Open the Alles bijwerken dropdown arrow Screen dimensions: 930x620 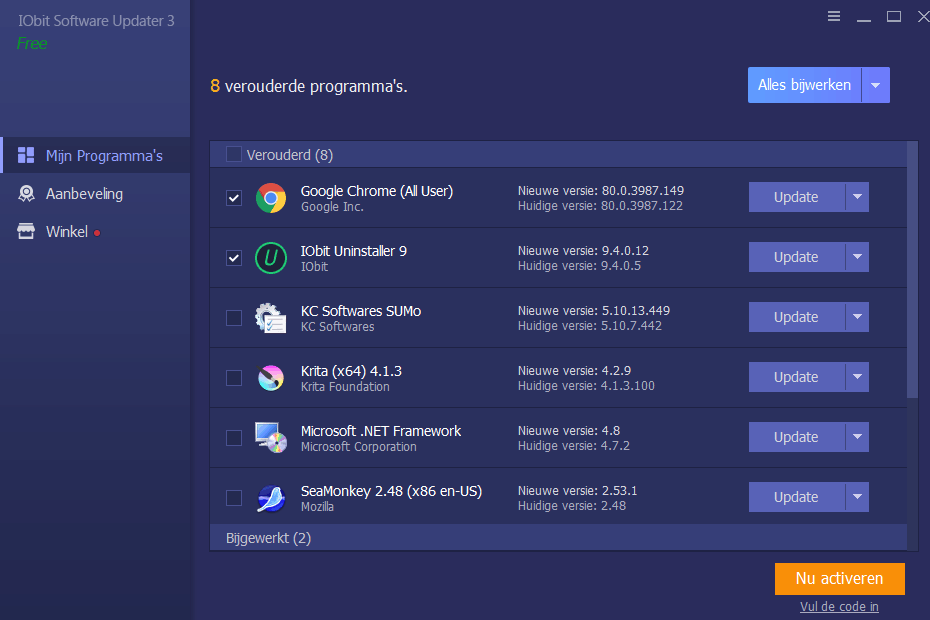coord(875,85)
